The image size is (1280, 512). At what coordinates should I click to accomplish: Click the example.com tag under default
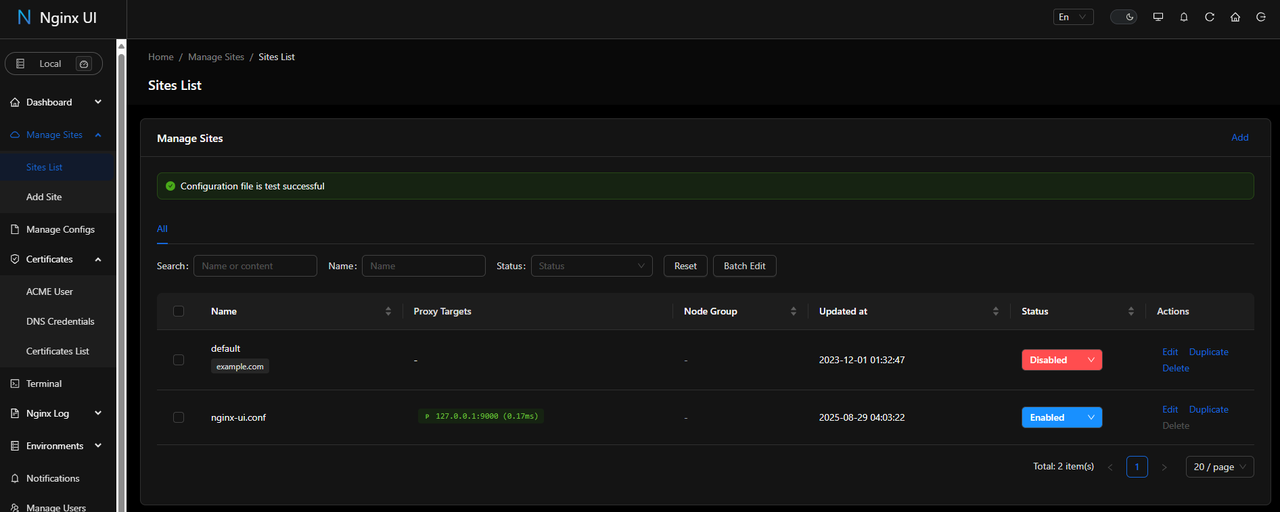[240, 367]
